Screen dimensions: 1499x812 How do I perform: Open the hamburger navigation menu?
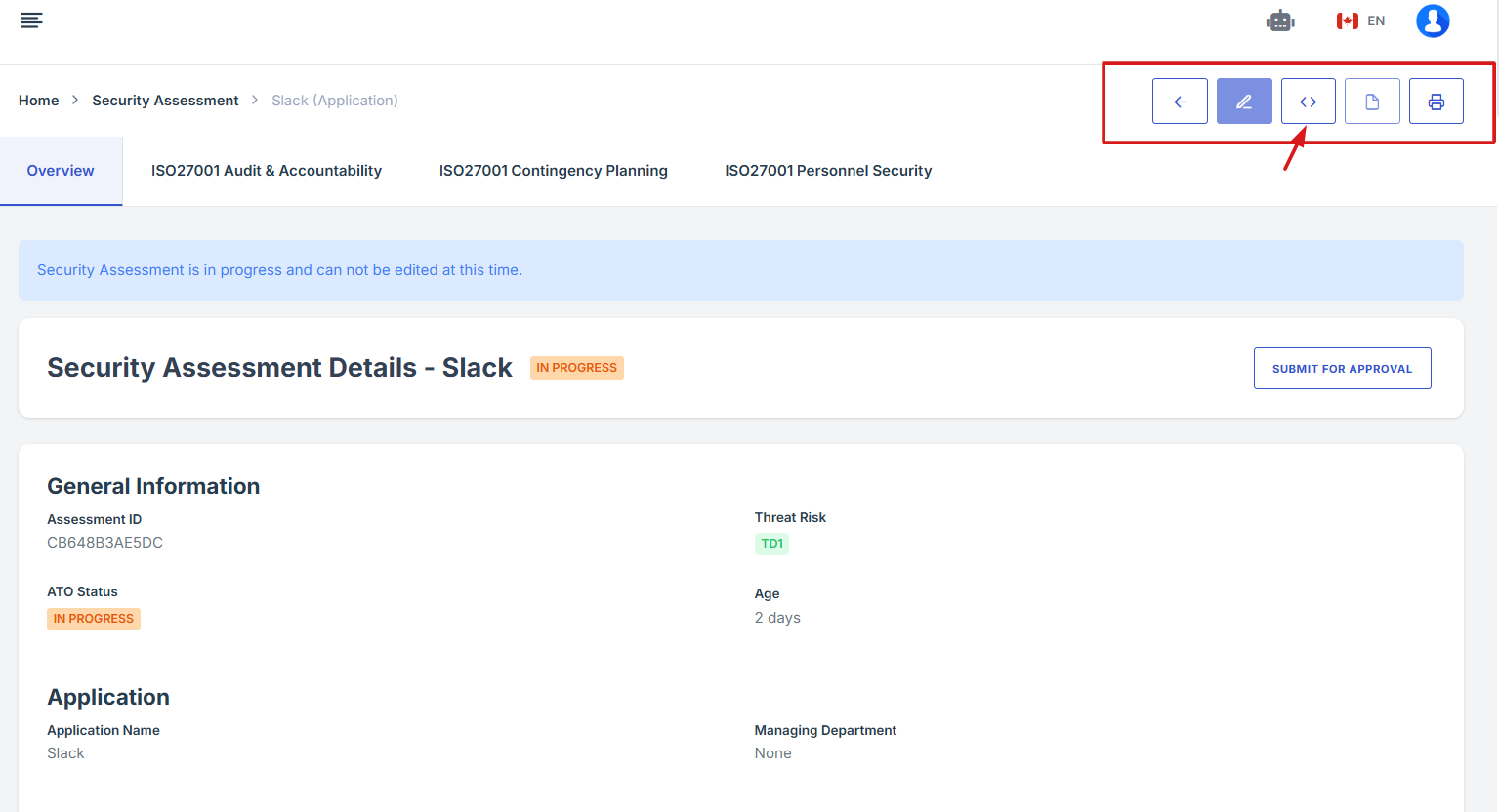click(31, 20)
